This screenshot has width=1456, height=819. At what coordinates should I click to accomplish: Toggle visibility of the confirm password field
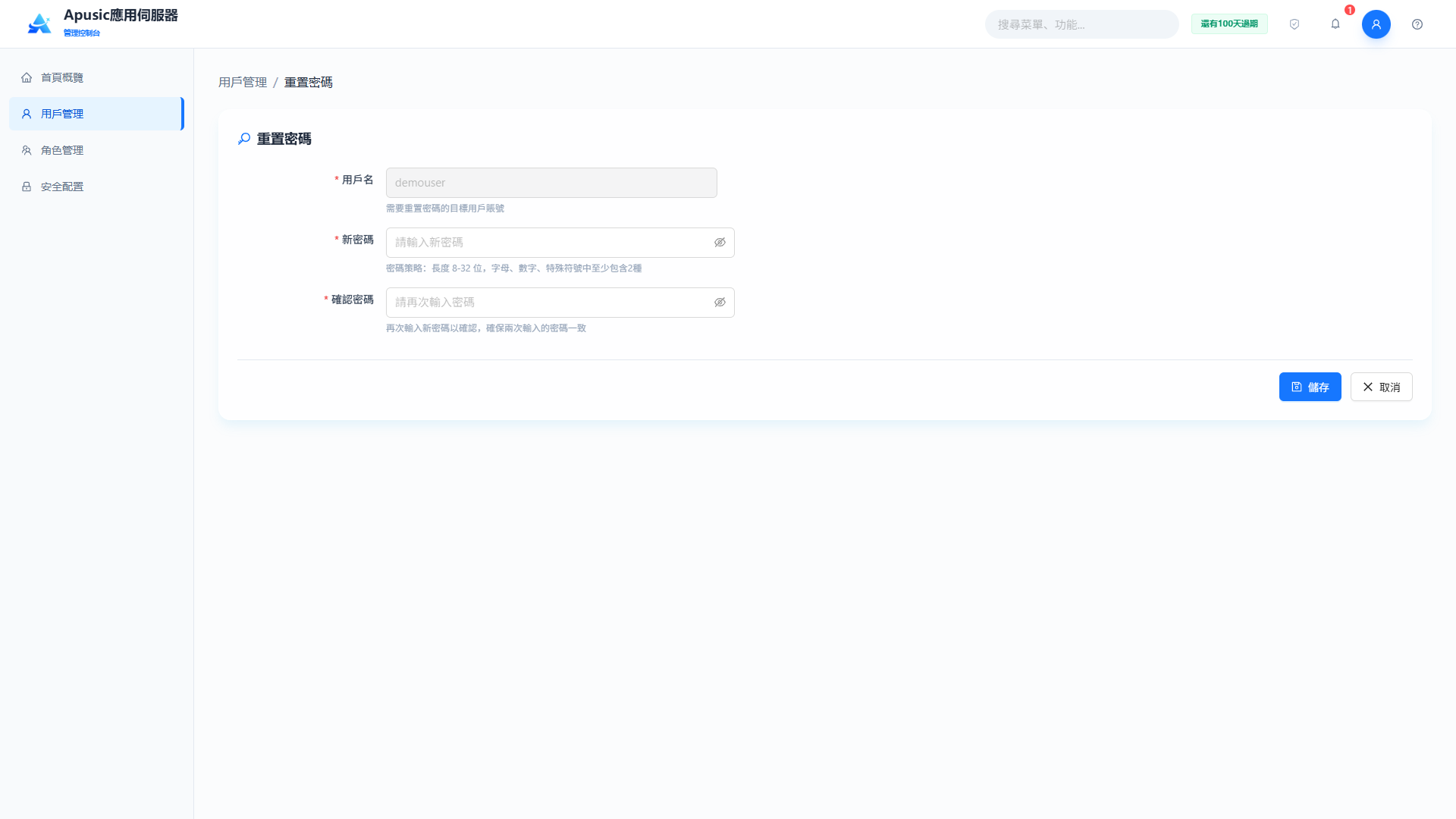tap(720, 303)
